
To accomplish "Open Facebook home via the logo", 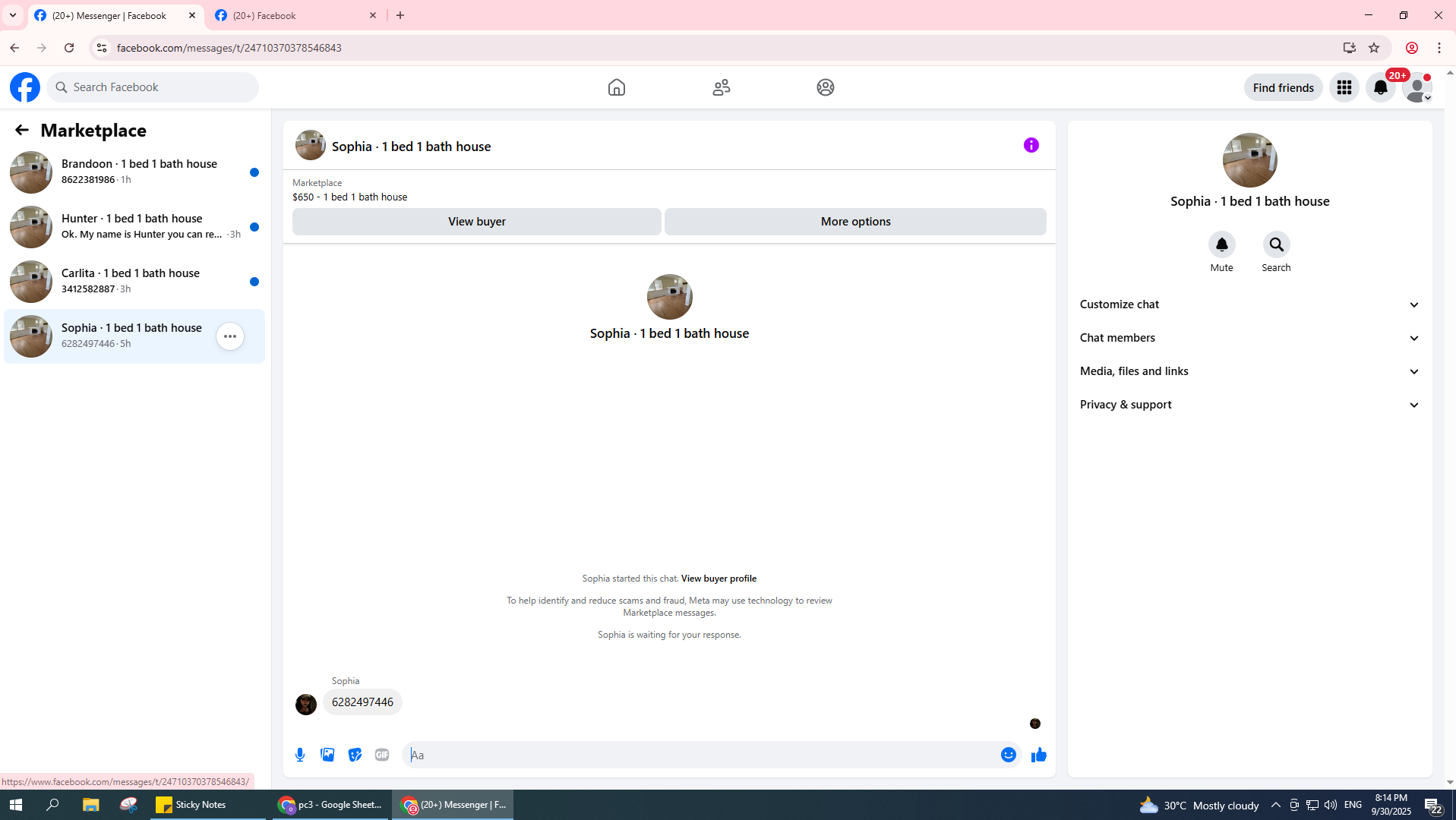I will click(25, 87).
